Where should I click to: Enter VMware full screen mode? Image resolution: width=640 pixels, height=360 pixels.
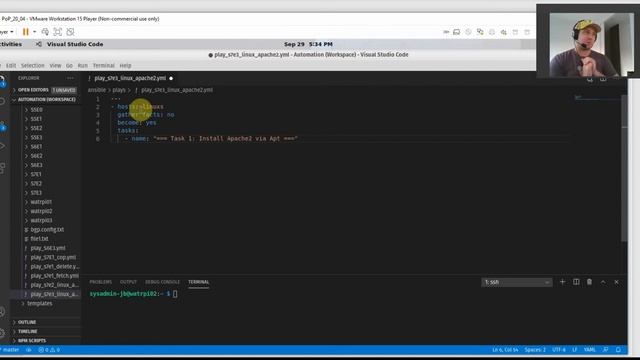coord(58,32)
